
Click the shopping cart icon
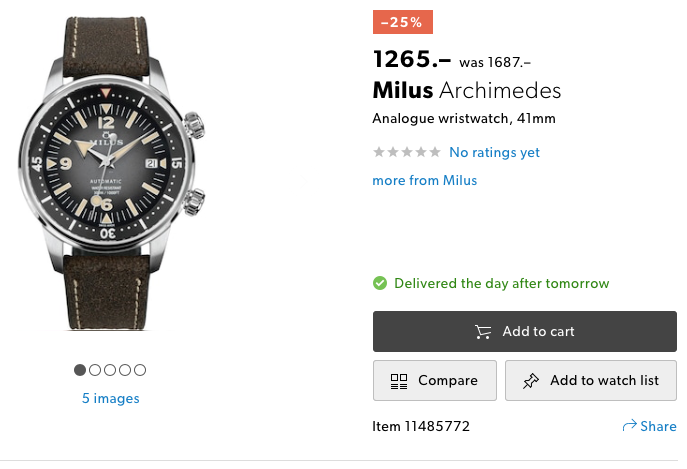483,332
